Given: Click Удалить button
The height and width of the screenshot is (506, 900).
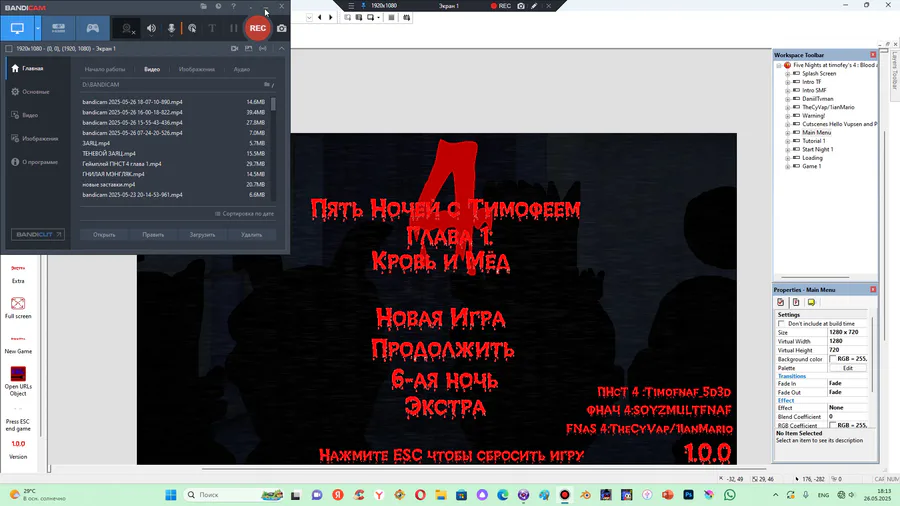Looking at the screenshot, I should (x=251, y=235).
